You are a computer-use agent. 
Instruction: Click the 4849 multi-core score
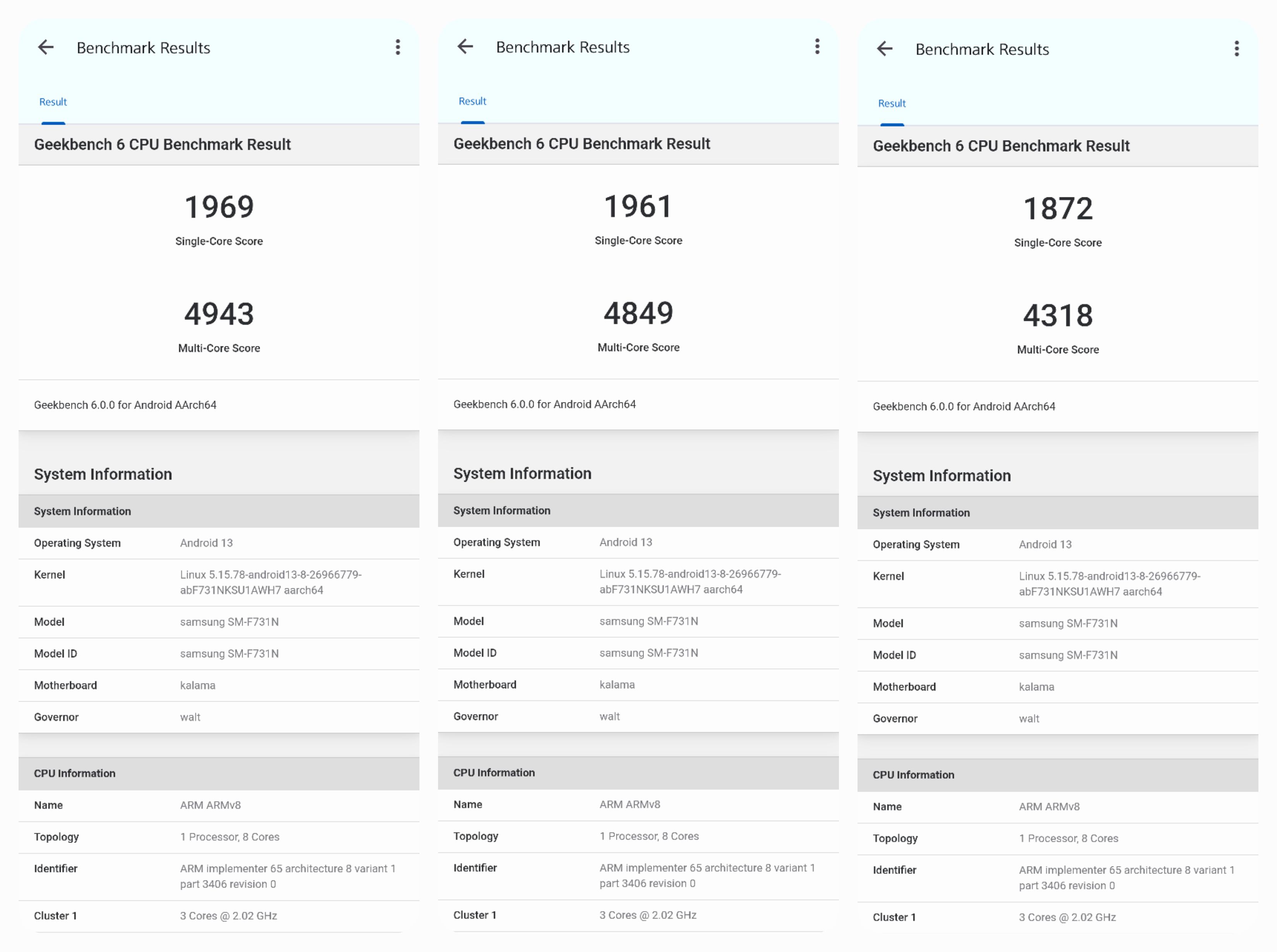point(638,313)
